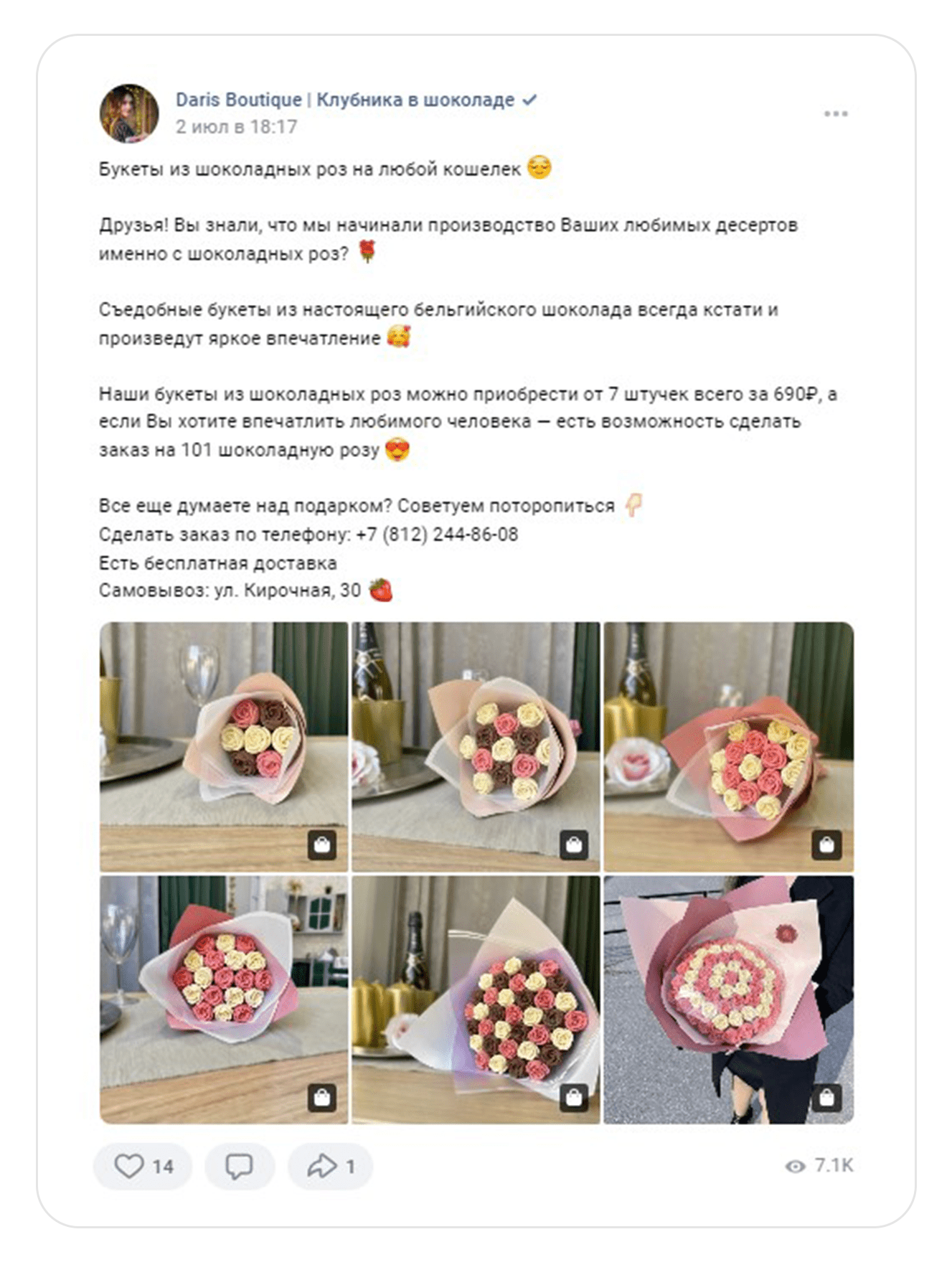The width and height of the screenshot is (952, 1275).
Task: Click phone number +7 (812) 244-86-08
Action: coord(437,535)
